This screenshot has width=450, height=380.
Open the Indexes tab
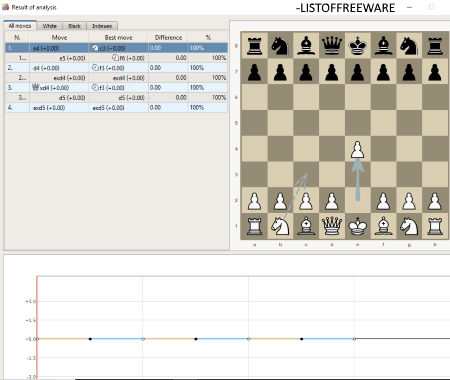coord(102,26)
